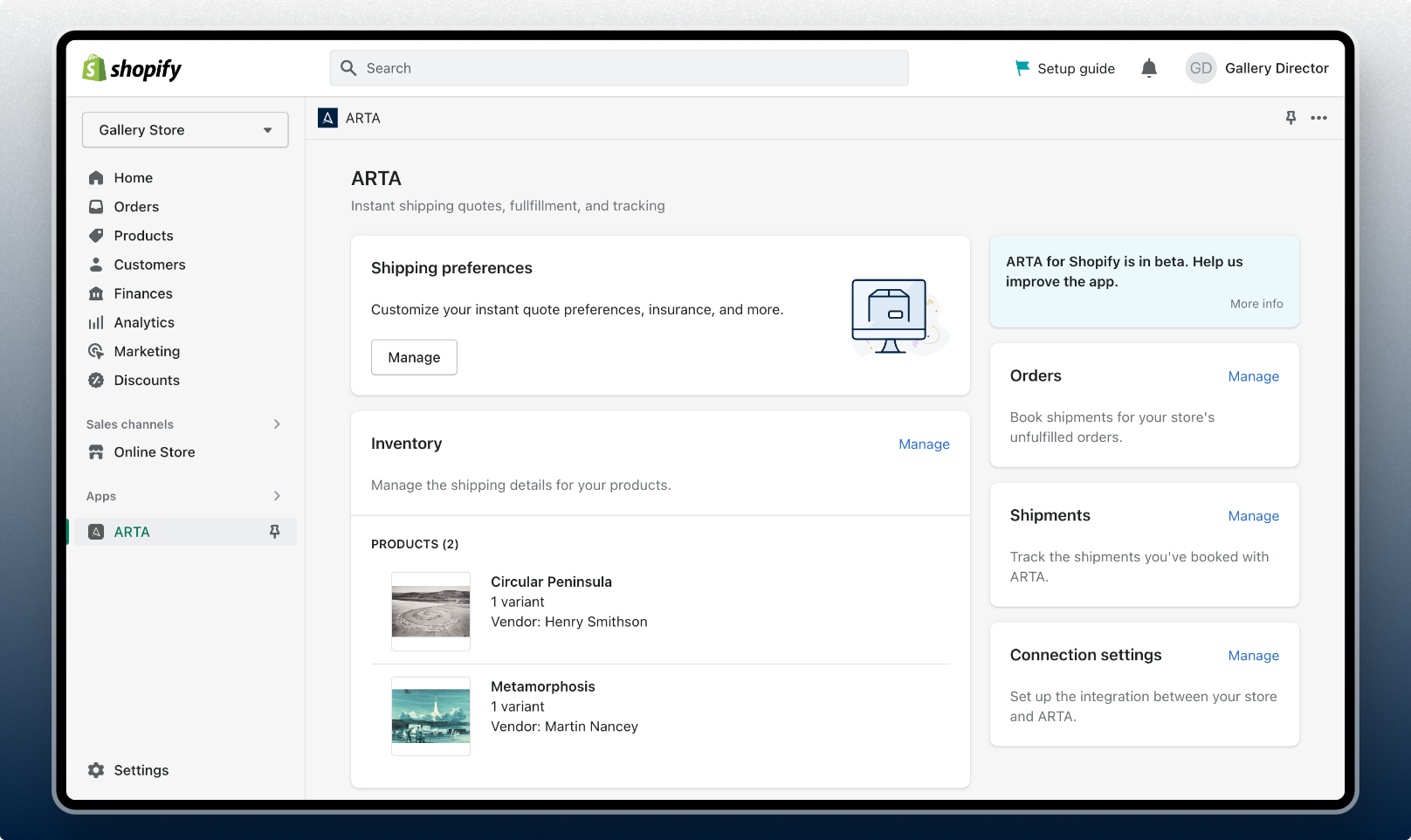Unpin ARTA app in the sidebar
Screen dimensions: 1411x840
pos(274,532)
